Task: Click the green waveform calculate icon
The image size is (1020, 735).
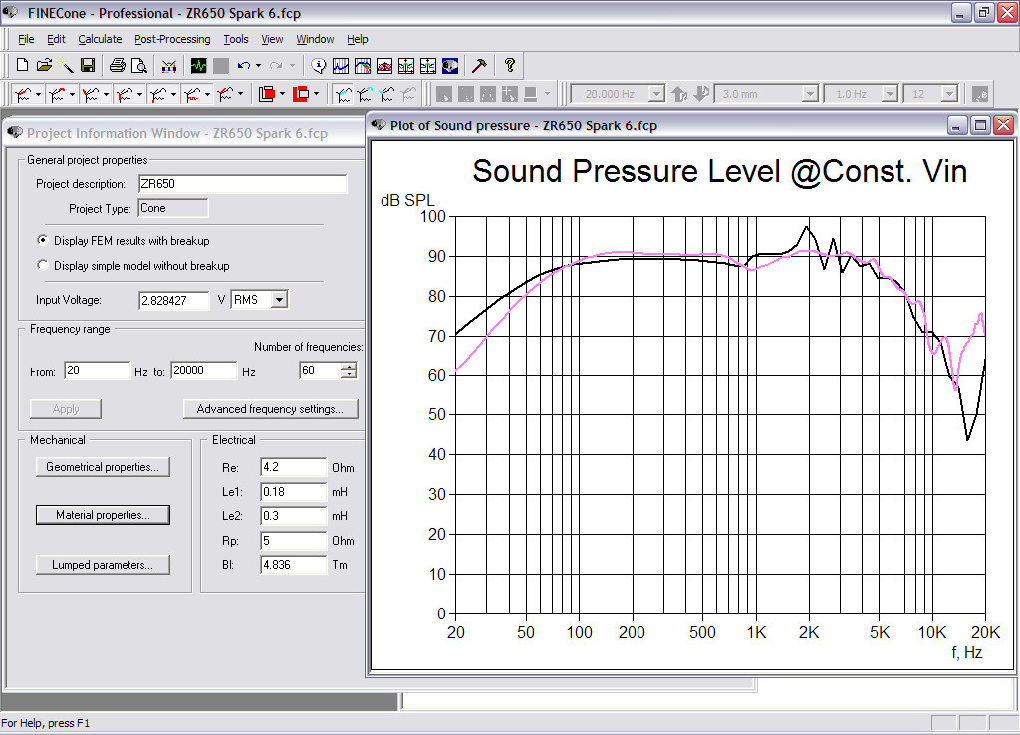Action: (x=198, y=65)
